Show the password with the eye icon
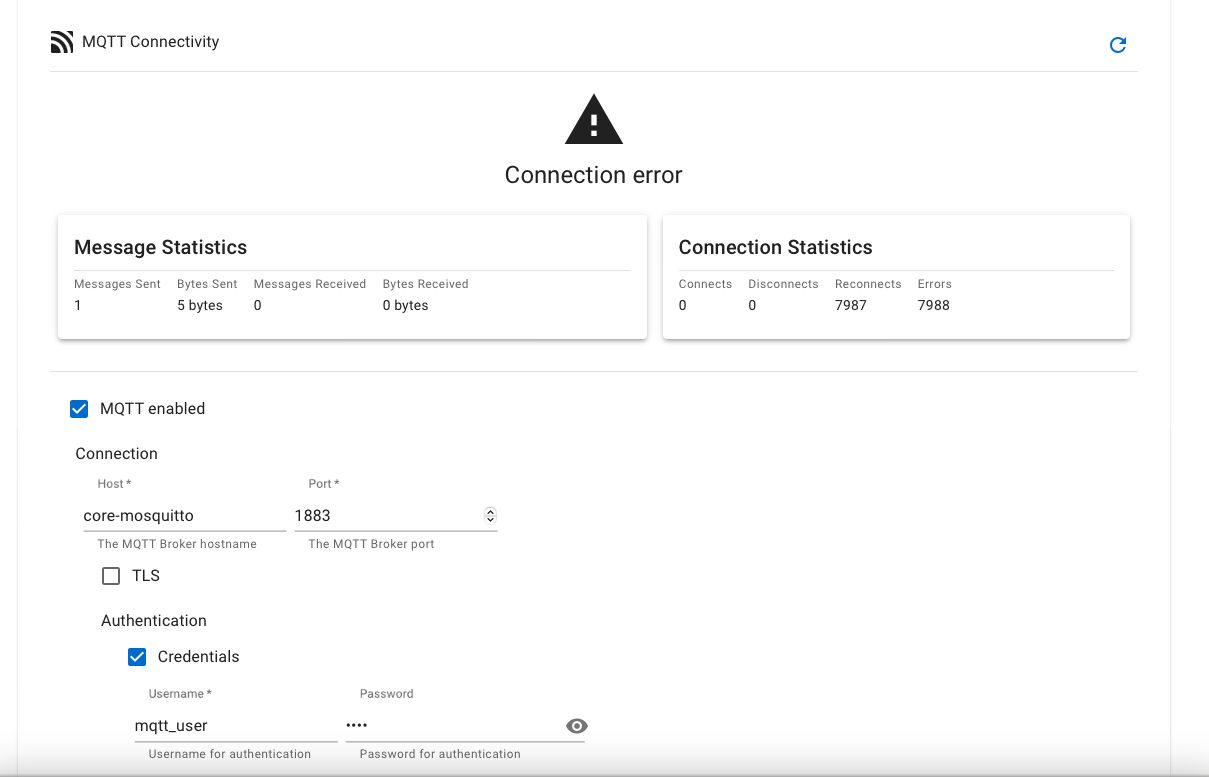 (576, 726)
